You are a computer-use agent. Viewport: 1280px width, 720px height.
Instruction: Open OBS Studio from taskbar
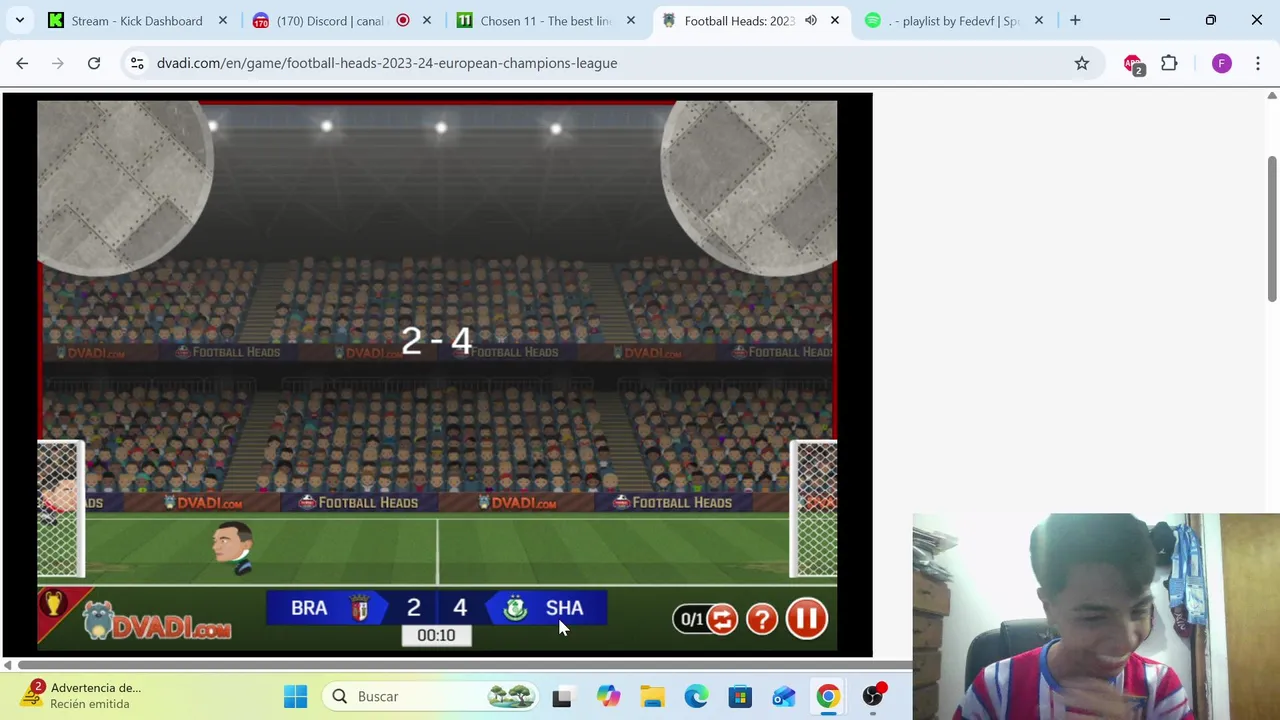coord(873,696)
